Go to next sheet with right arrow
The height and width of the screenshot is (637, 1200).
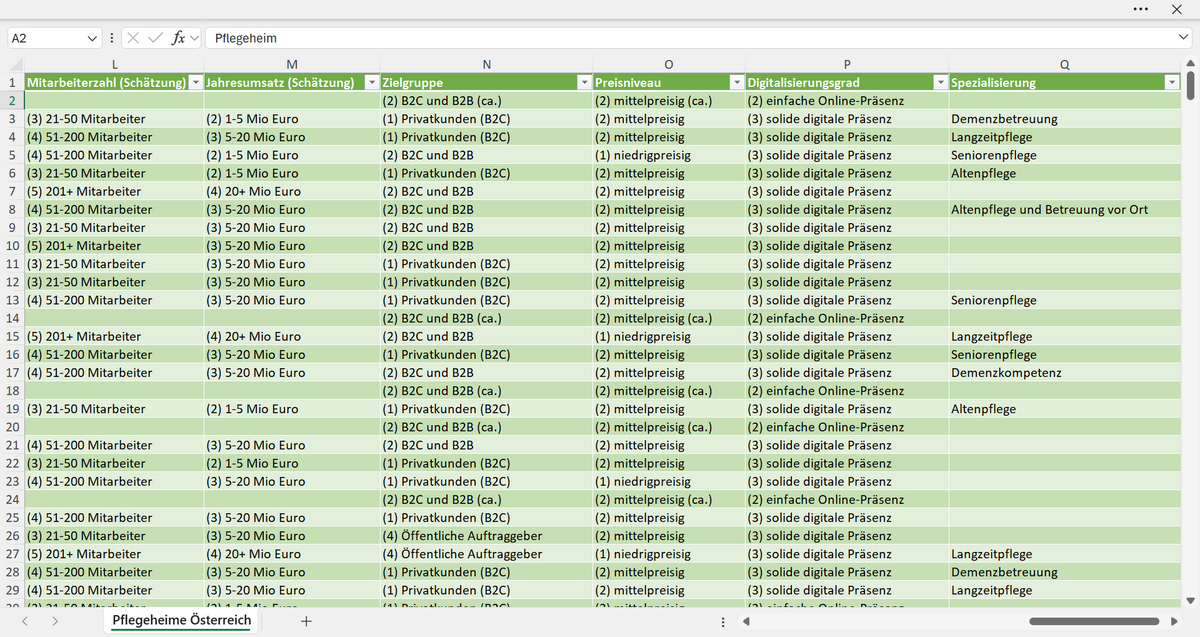(x=54, y=621)
